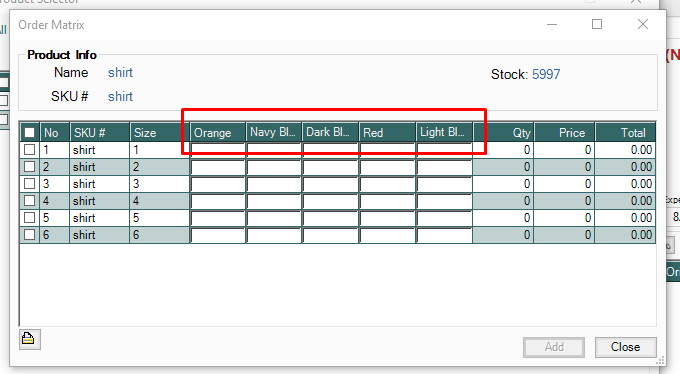Click the Light Blue field in row 5

[x=444, y=218]
